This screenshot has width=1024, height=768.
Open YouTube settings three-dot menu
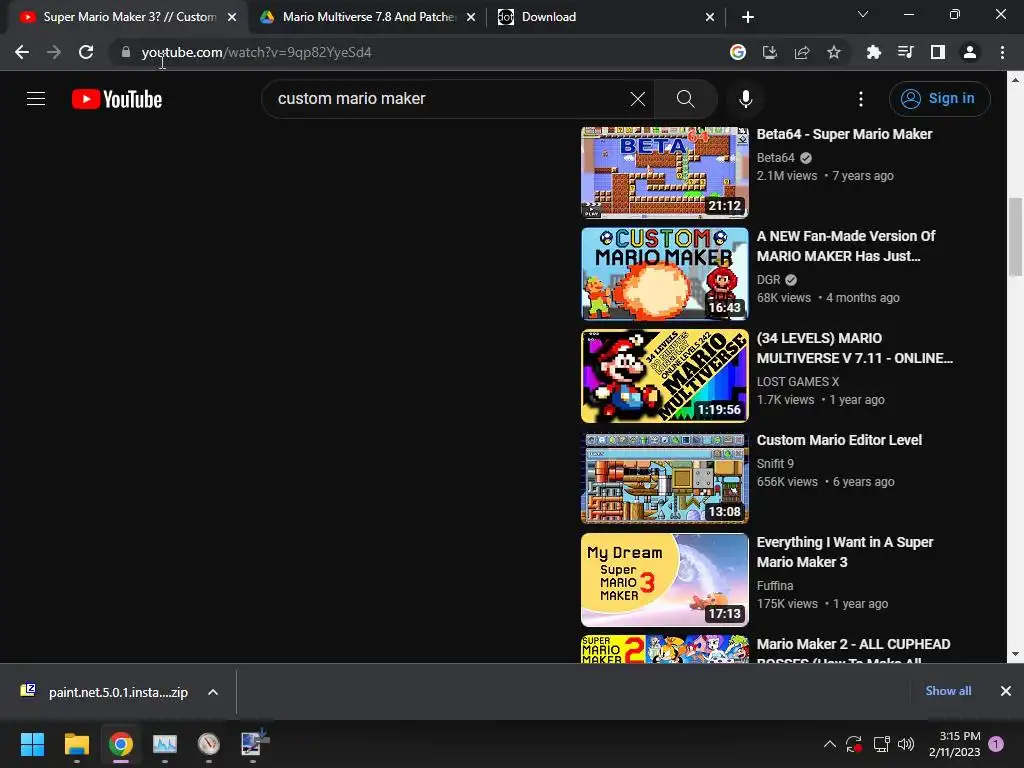pyautogui.click(x=861, y=99)
